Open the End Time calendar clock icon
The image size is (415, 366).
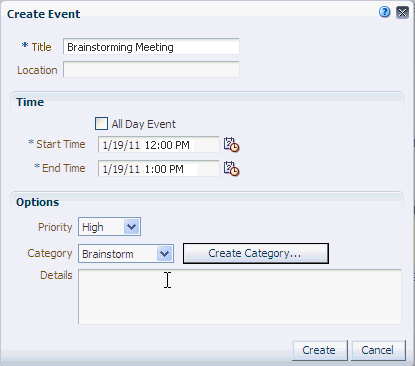click(231, 169)
